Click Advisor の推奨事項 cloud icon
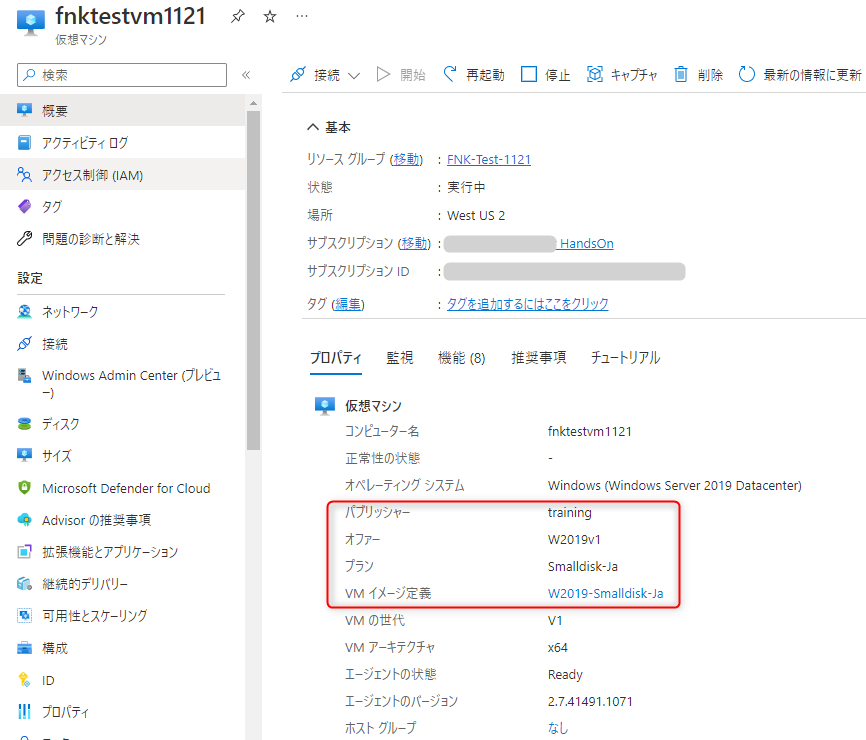Screen dimensions: 866x740 24,520
